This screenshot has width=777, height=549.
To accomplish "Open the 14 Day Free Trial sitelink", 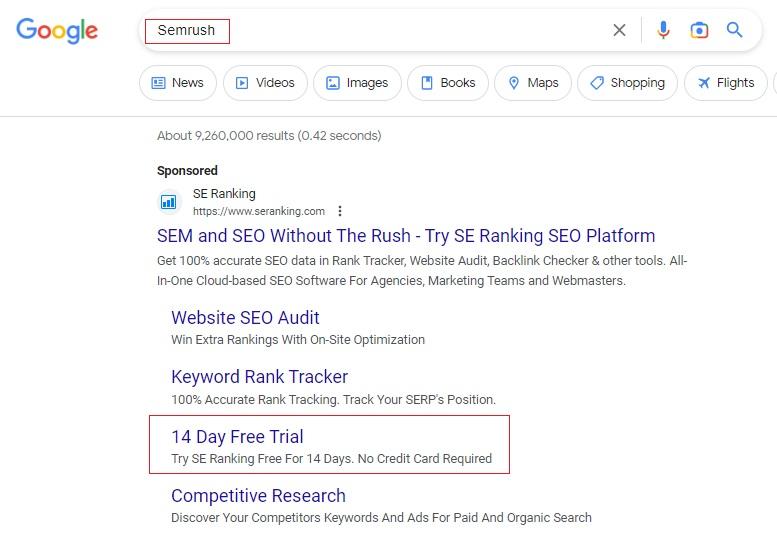I will coord(237,437).
